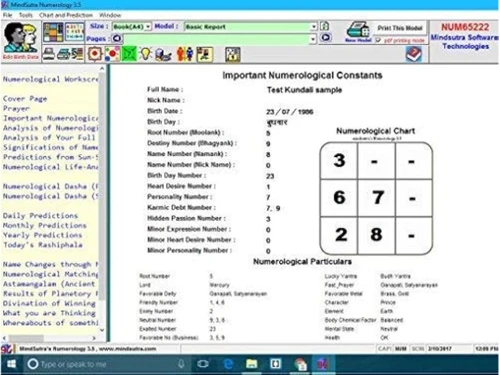Open the Chart and Prediction menu

point(66,15)
